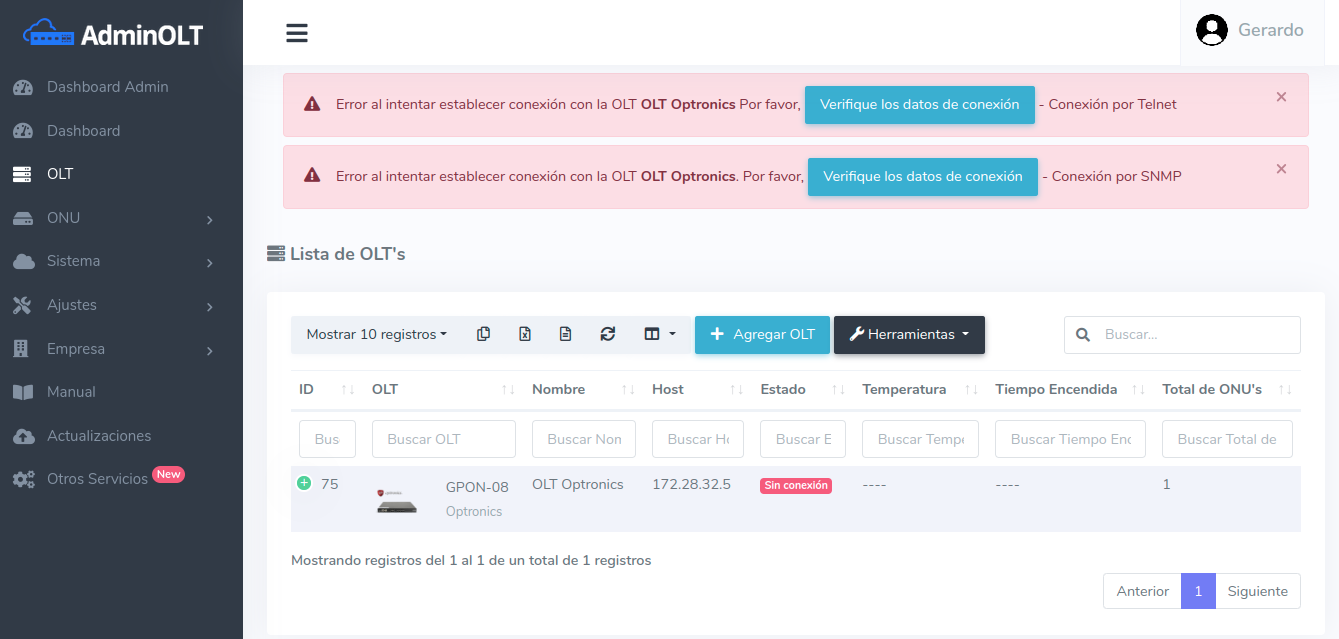
Task: Click the GPON-08 OLT device thumbnail
Action: 397,499
